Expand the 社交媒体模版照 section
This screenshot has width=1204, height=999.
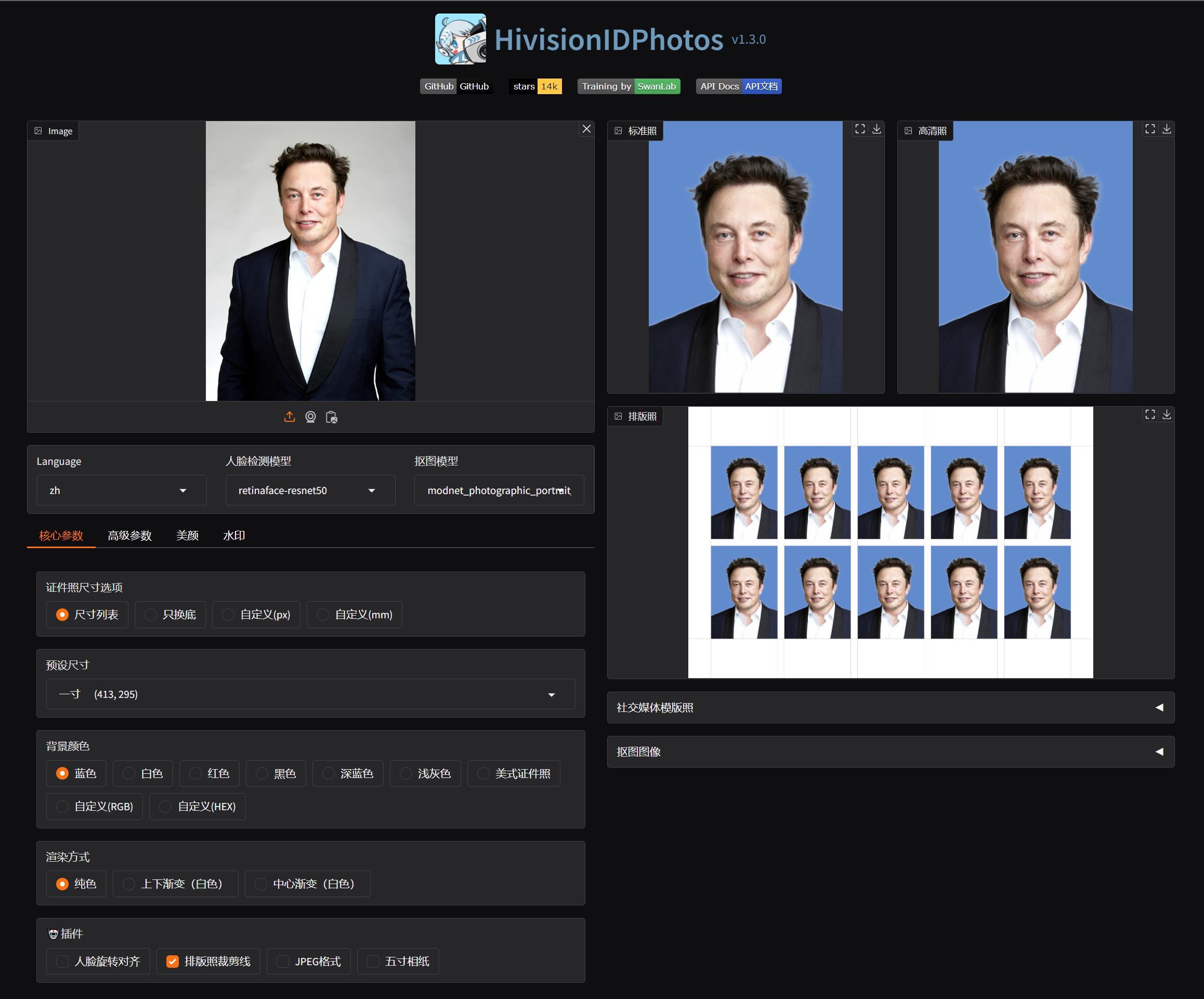pyautogui.click(x=890, y=707)
